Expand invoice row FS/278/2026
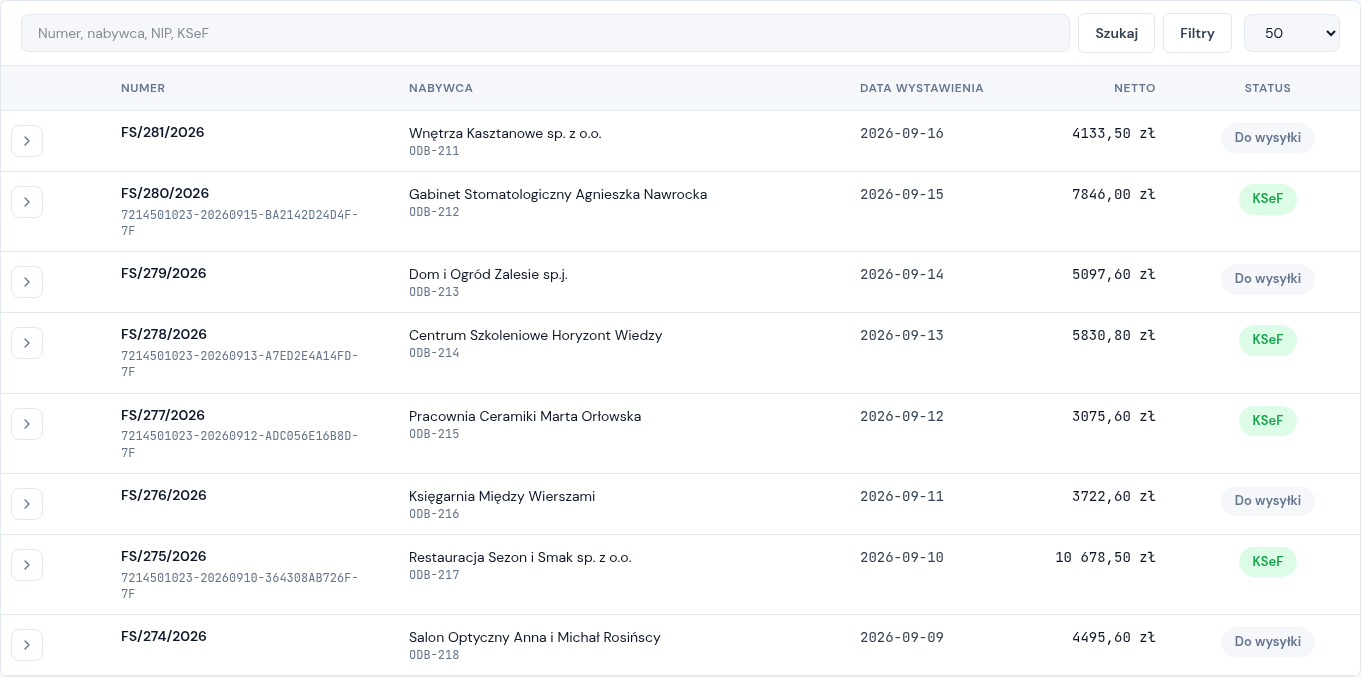The image size is (1361, 677). [x=27, y=343]
